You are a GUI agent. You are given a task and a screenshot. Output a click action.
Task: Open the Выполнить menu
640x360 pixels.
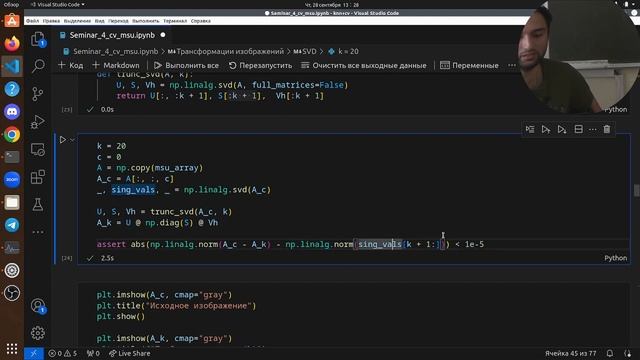[x=146, y=21]
